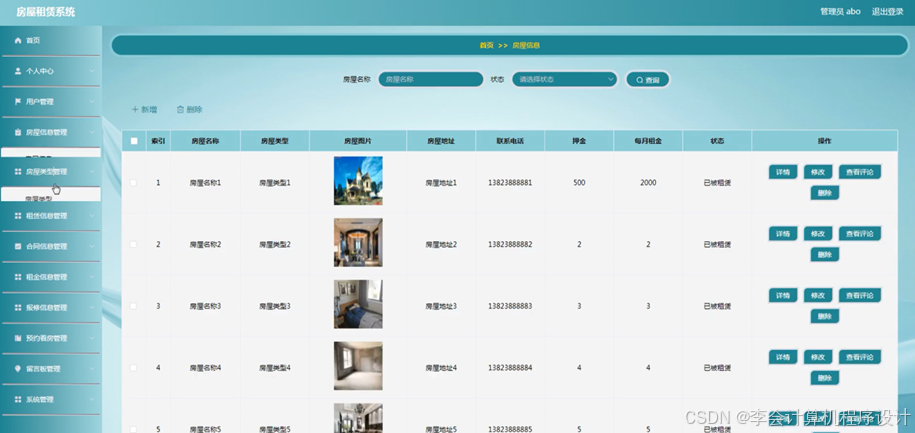Click 查看评论 for 房屋名称4

[860, 357]
